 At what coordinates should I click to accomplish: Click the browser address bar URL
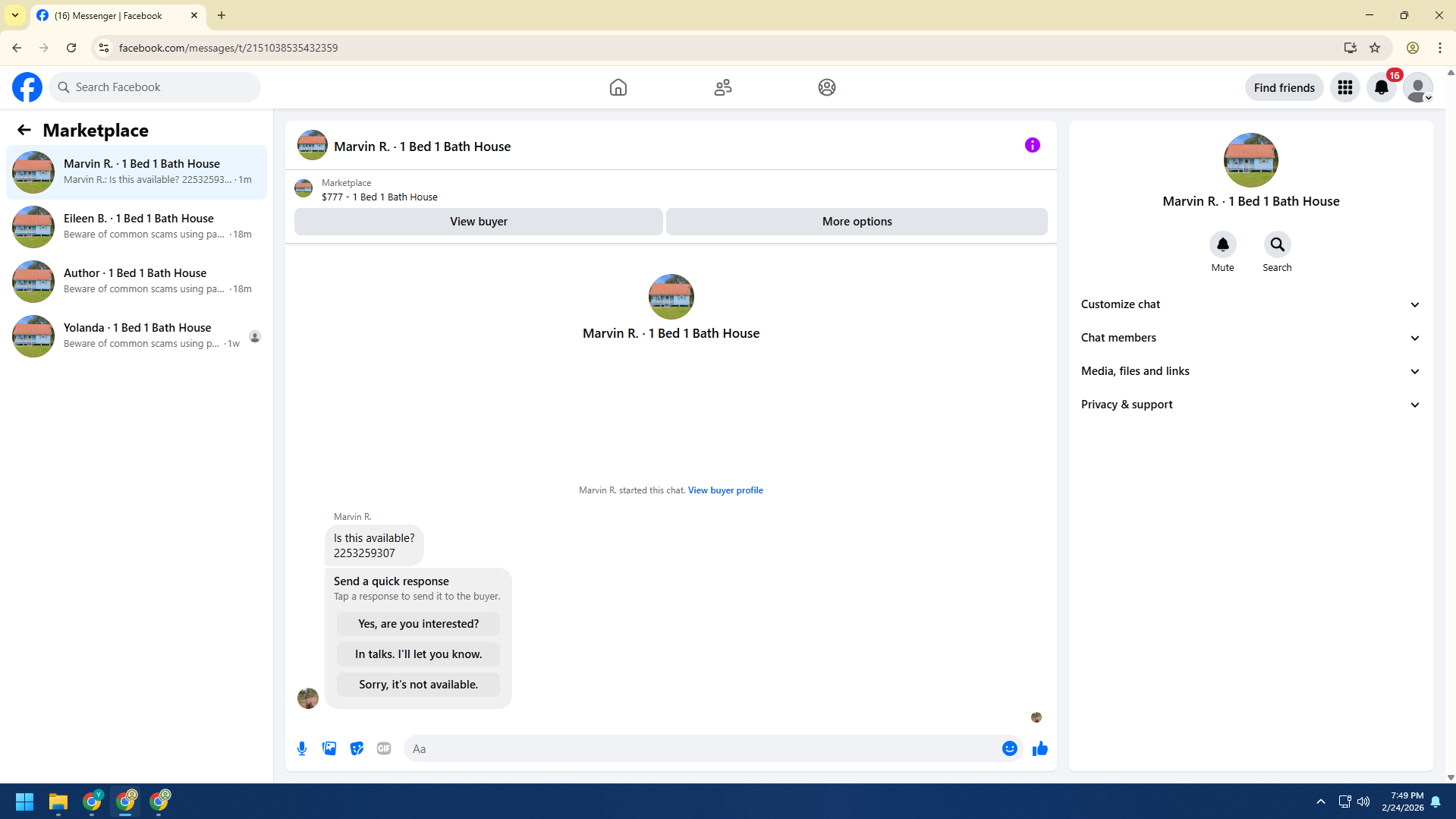pos(228,48)
